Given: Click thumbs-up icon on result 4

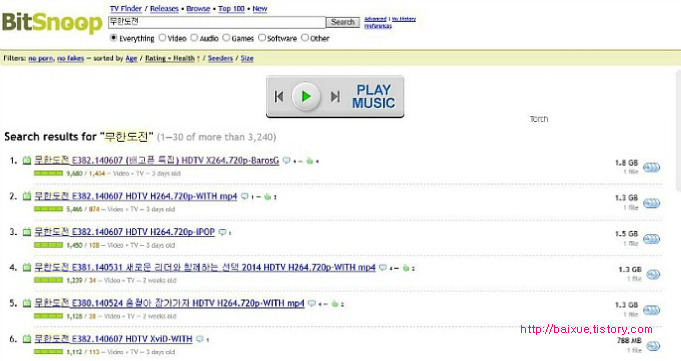Looking at the screenshot, I should pyautogui.click(x=406, y=268).
